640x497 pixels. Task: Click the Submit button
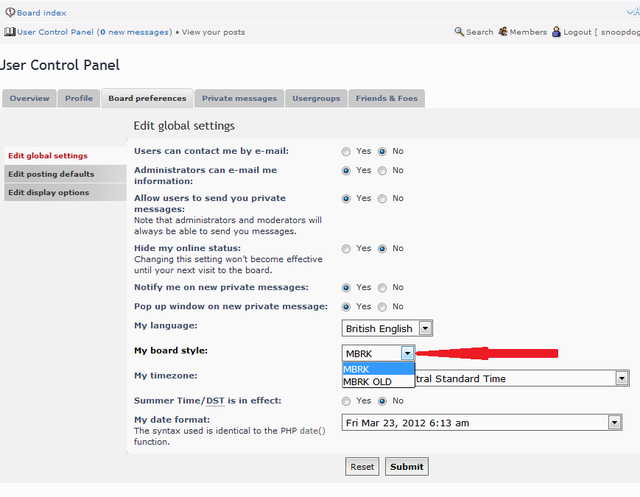407,466
